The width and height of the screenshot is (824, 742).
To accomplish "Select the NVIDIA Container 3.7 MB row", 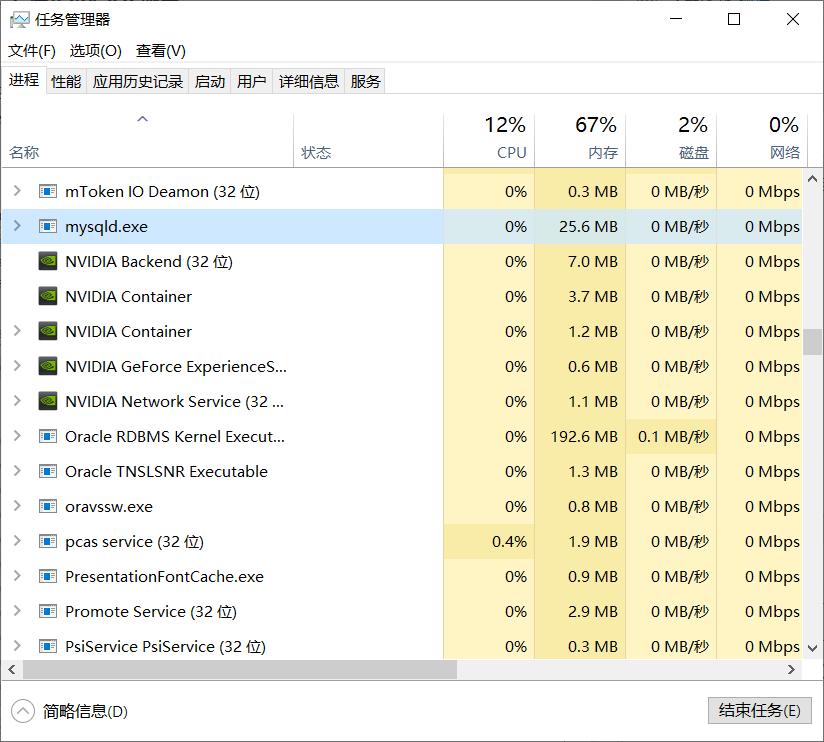I will click(402, 296).
